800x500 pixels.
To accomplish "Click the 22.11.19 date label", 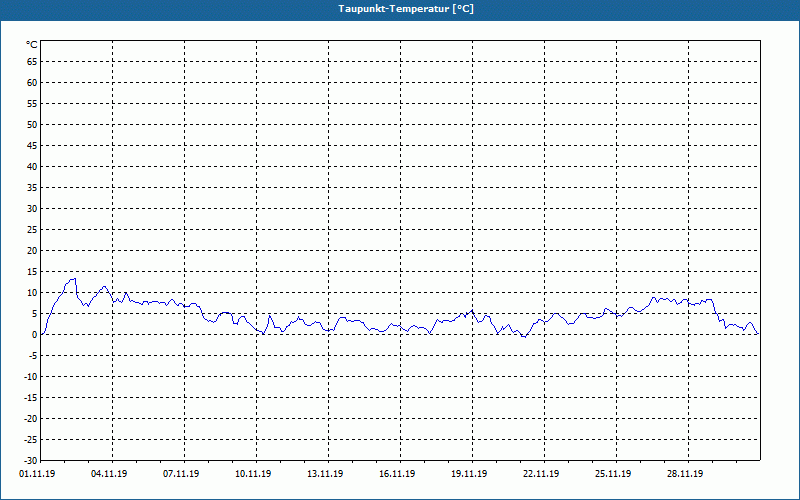I will (x=541, y=474).
